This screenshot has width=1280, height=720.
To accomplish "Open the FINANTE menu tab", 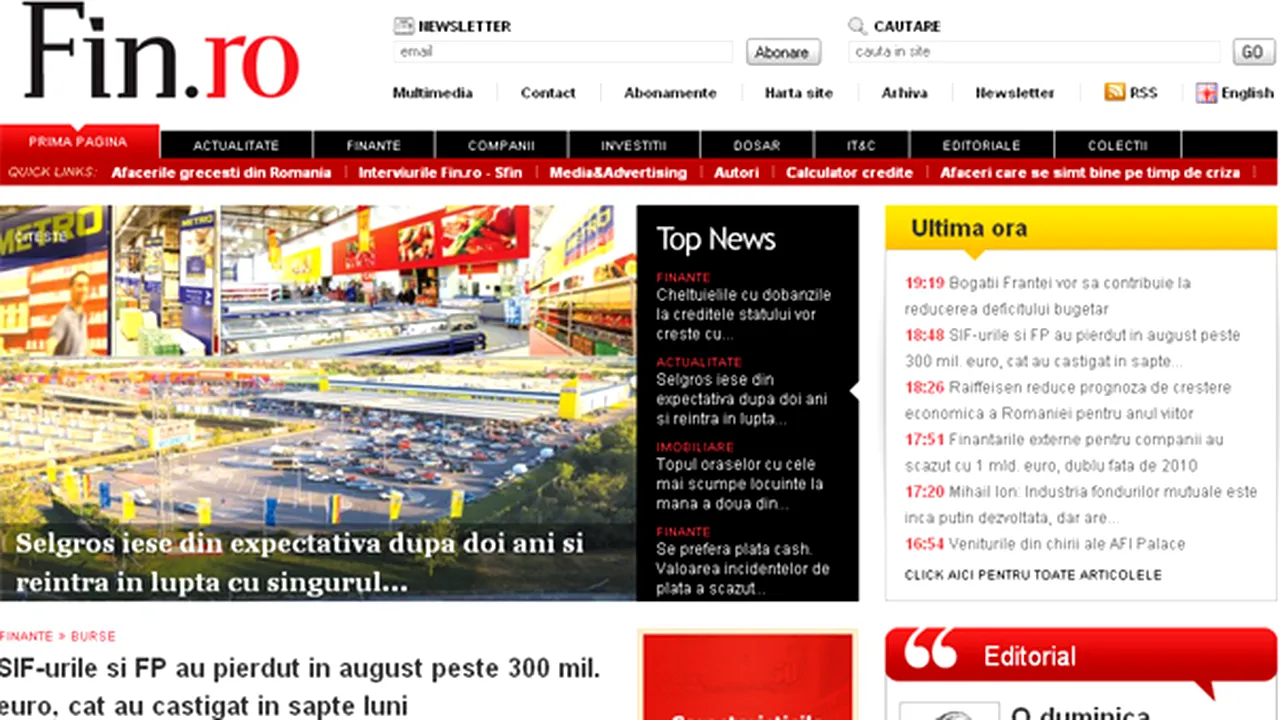I will click(374, 145).
